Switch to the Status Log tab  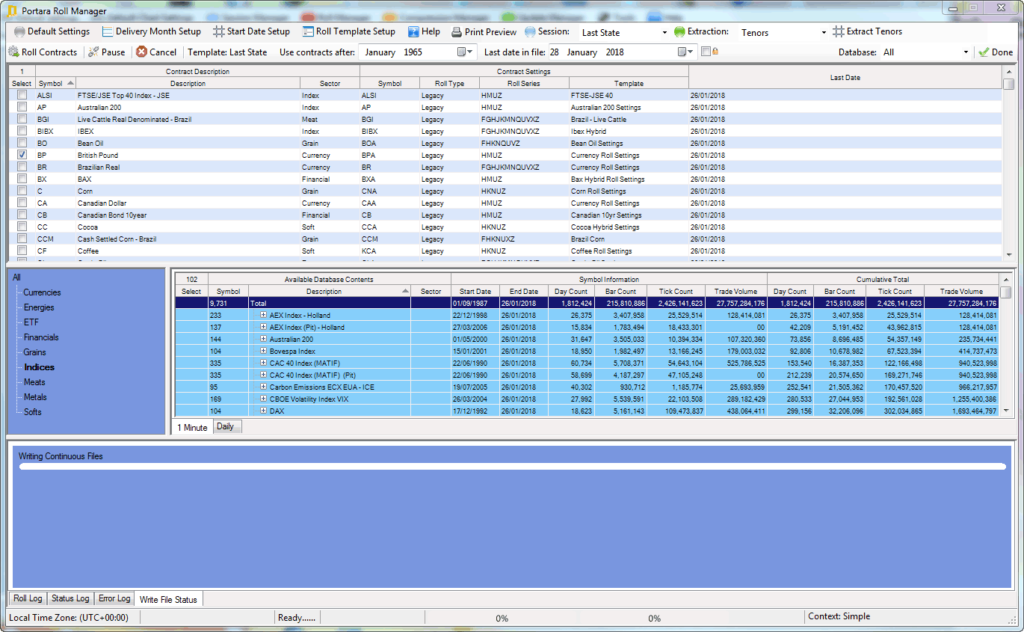70,598
